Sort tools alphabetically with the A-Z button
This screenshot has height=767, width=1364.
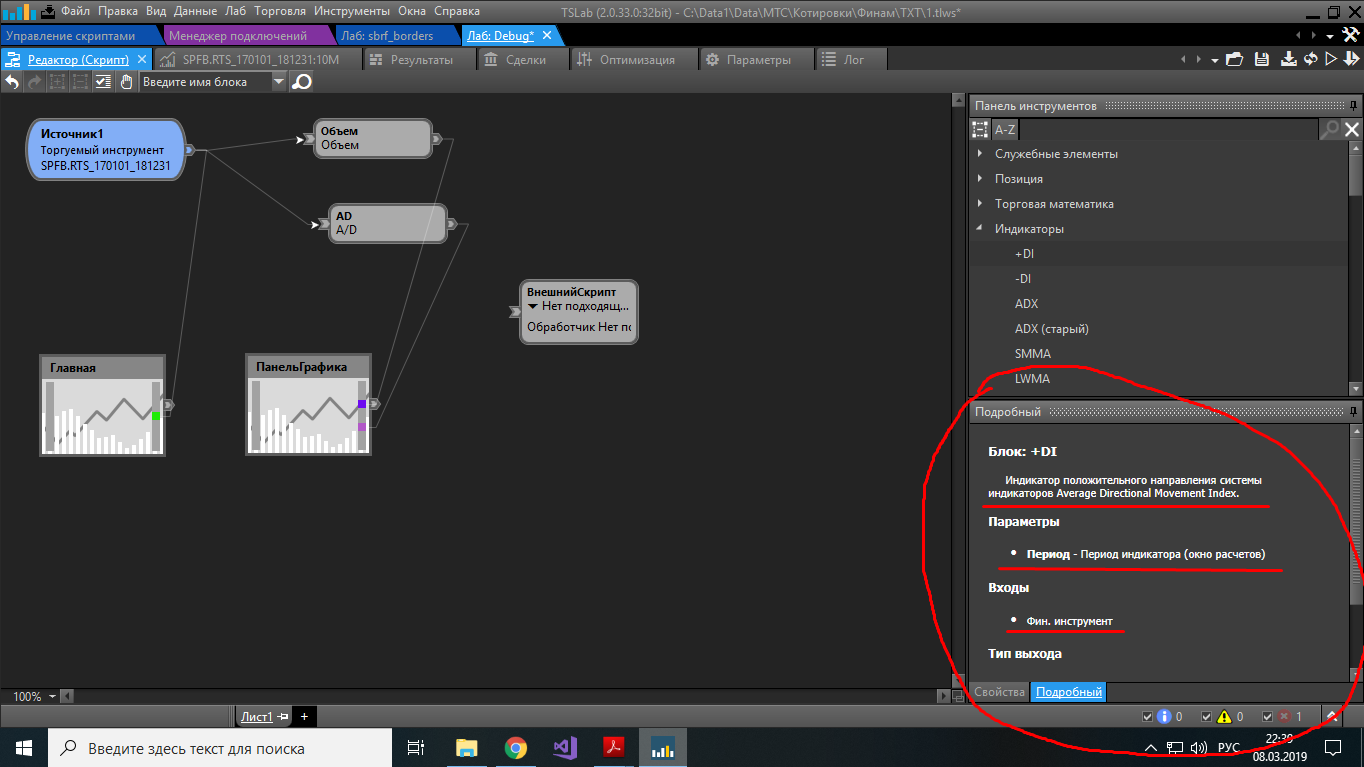pyautogui.click(x=1004, y=129)
